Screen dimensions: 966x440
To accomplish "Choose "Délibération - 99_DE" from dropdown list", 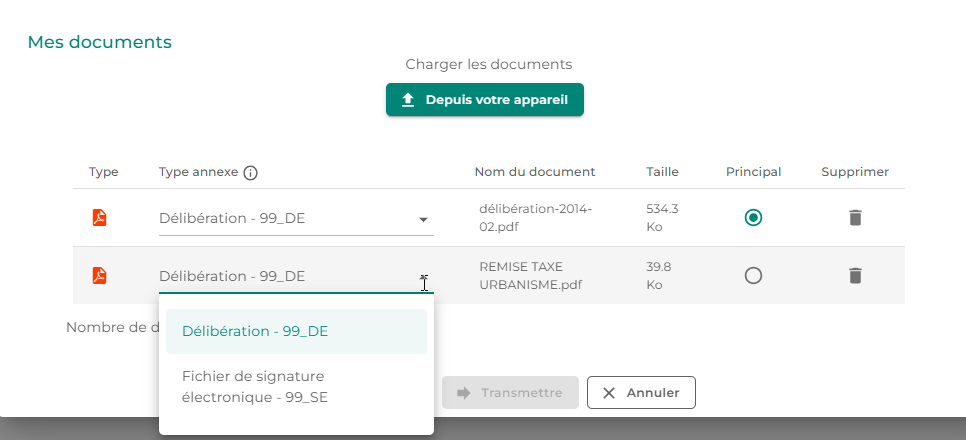I will coord(296,331).
